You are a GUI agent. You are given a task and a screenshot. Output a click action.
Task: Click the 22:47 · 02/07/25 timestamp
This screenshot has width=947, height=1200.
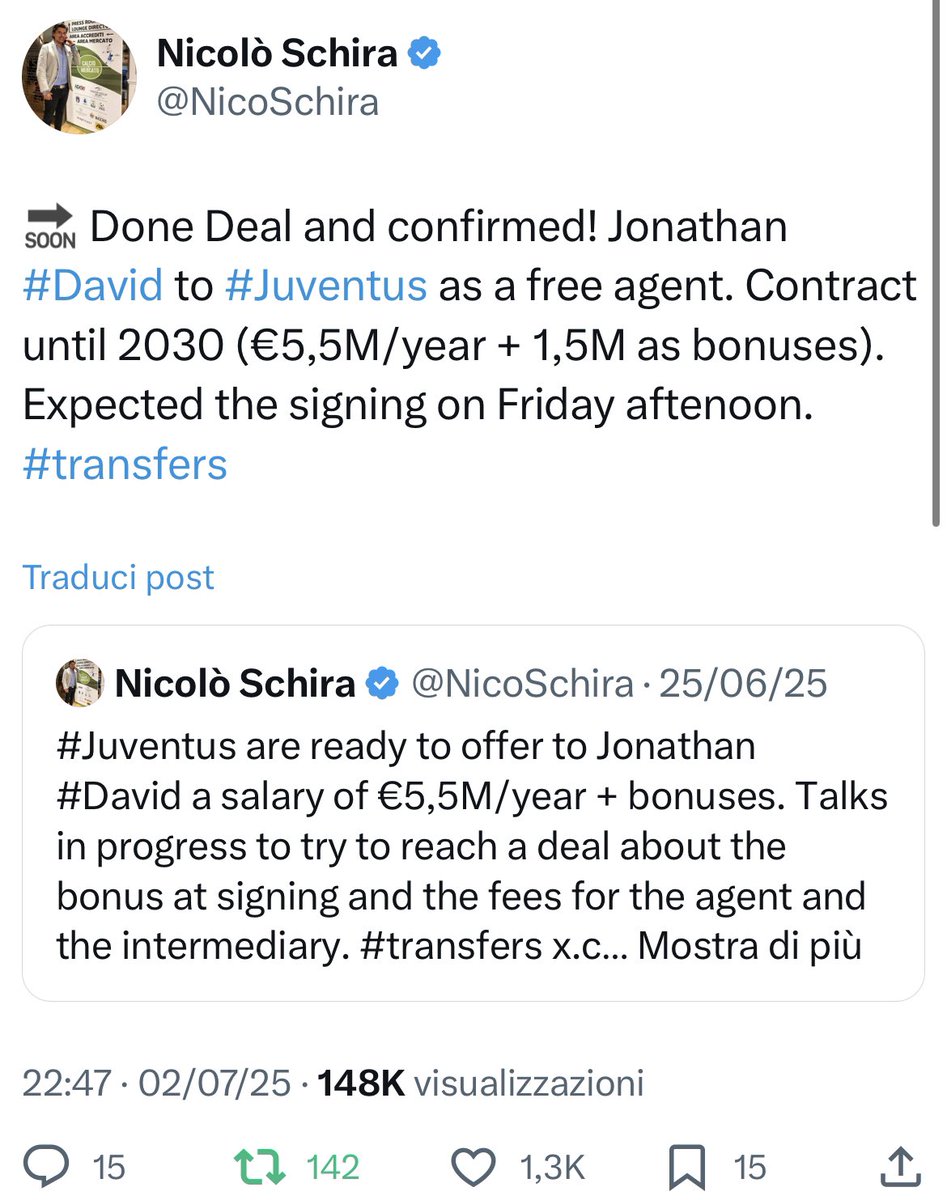[157, 1083]
